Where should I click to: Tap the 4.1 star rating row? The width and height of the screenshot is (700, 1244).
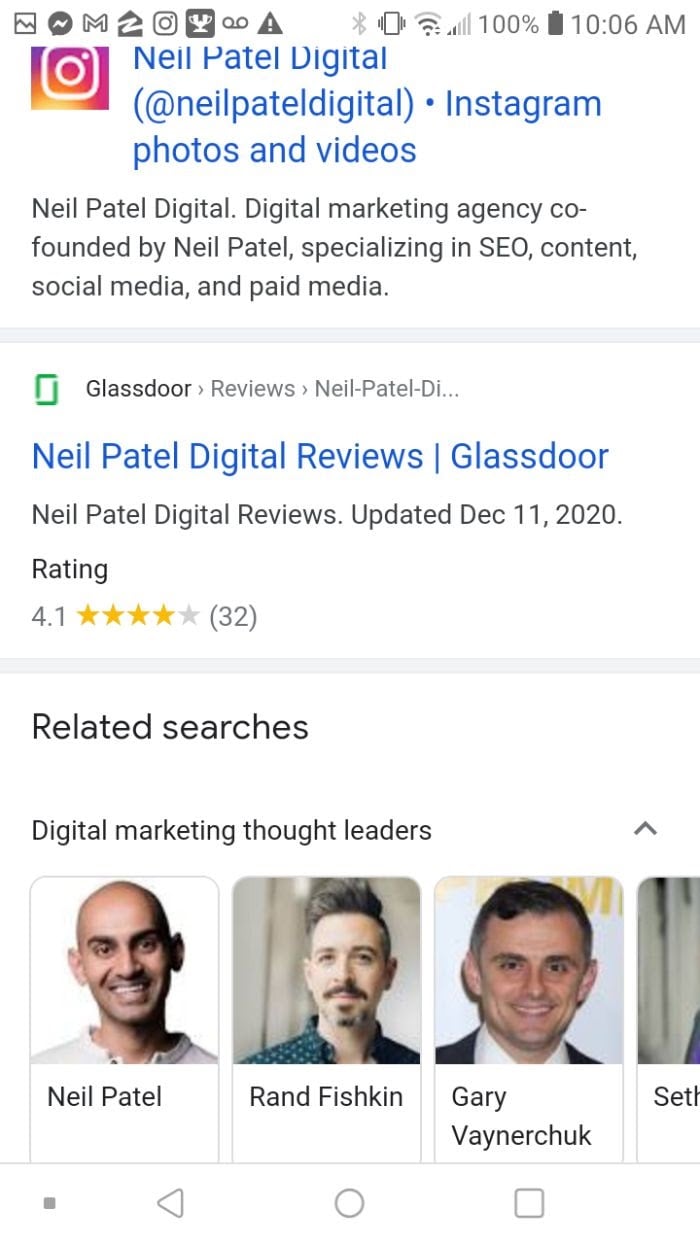[140, 616]
